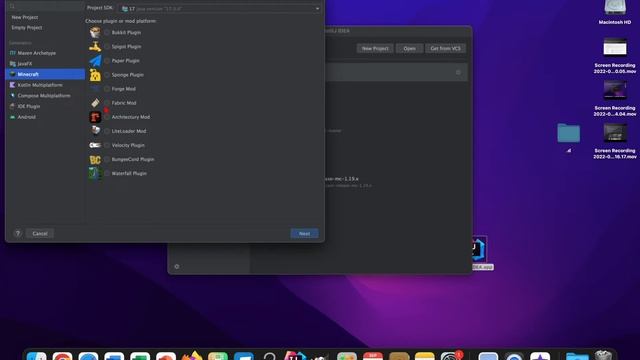Click the Velocity Plugin icon
The image size is (640, 360).
(x=95, y=145)
